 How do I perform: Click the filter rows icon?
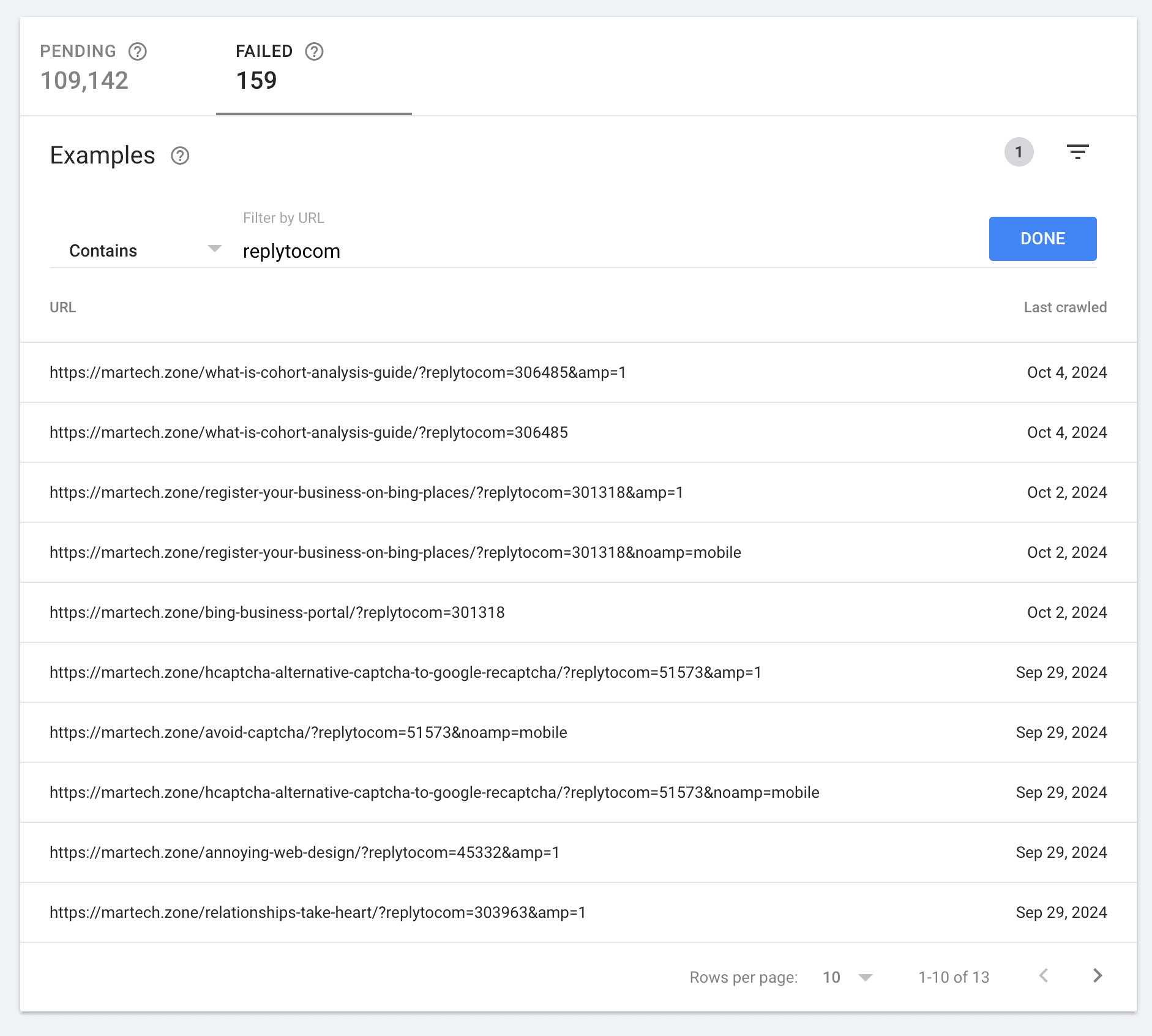tap(1077, 152)
